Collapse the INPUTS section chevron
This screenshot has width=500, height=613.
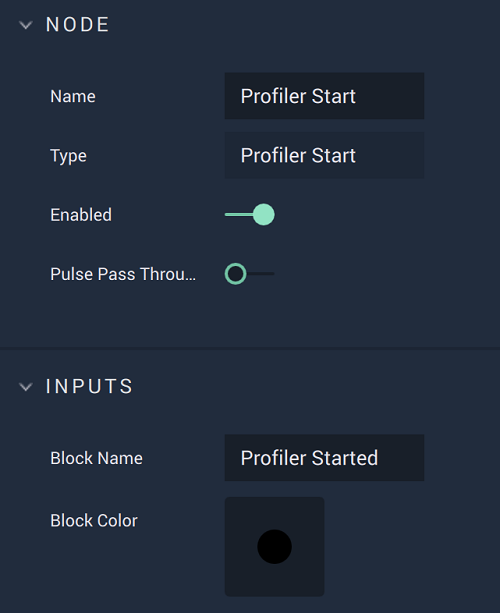pos(26,387)
